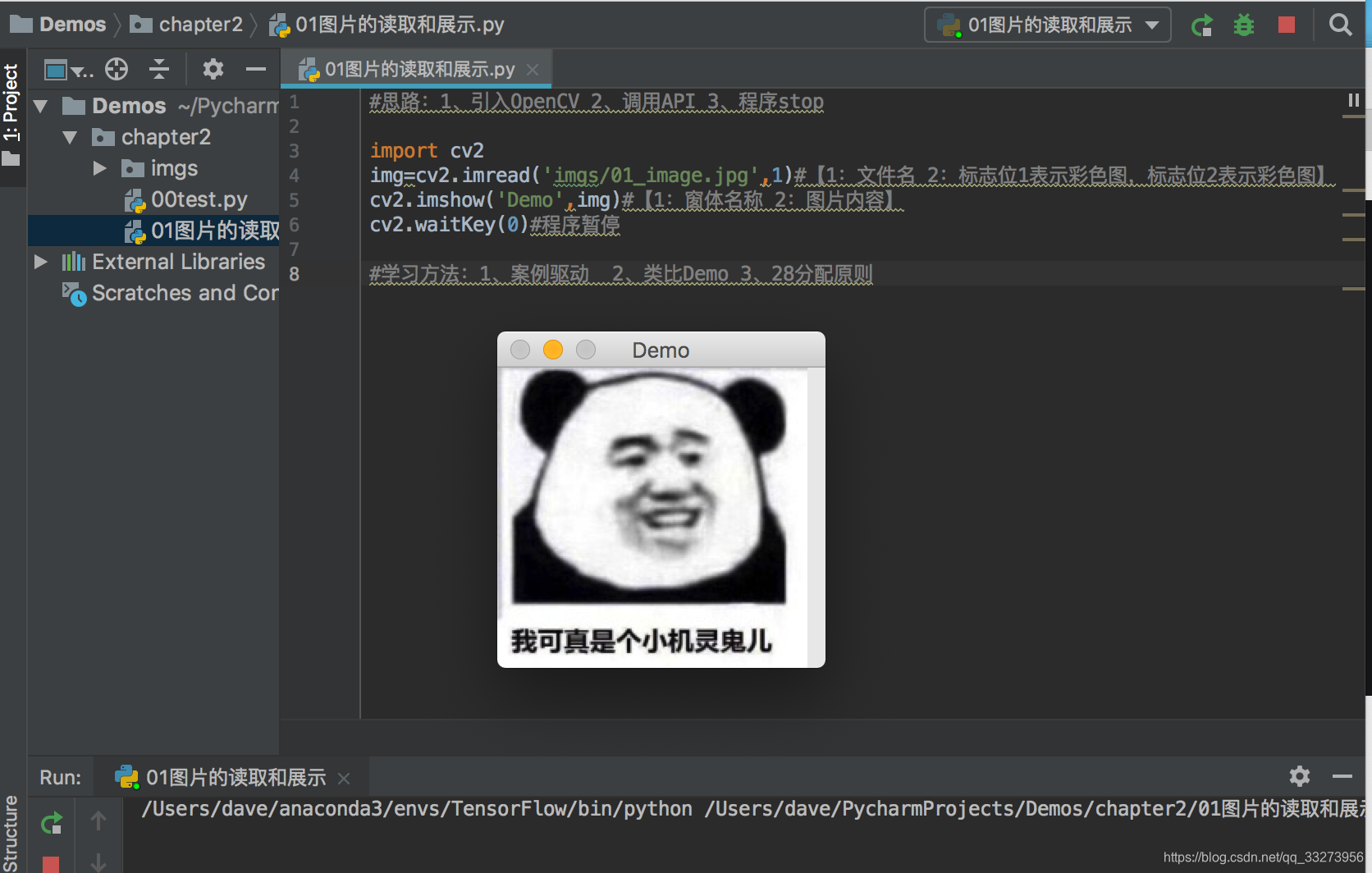Hide the Run panel with minus icon
Viewport: 1372px width, 873px height.
coord(1342,776)
